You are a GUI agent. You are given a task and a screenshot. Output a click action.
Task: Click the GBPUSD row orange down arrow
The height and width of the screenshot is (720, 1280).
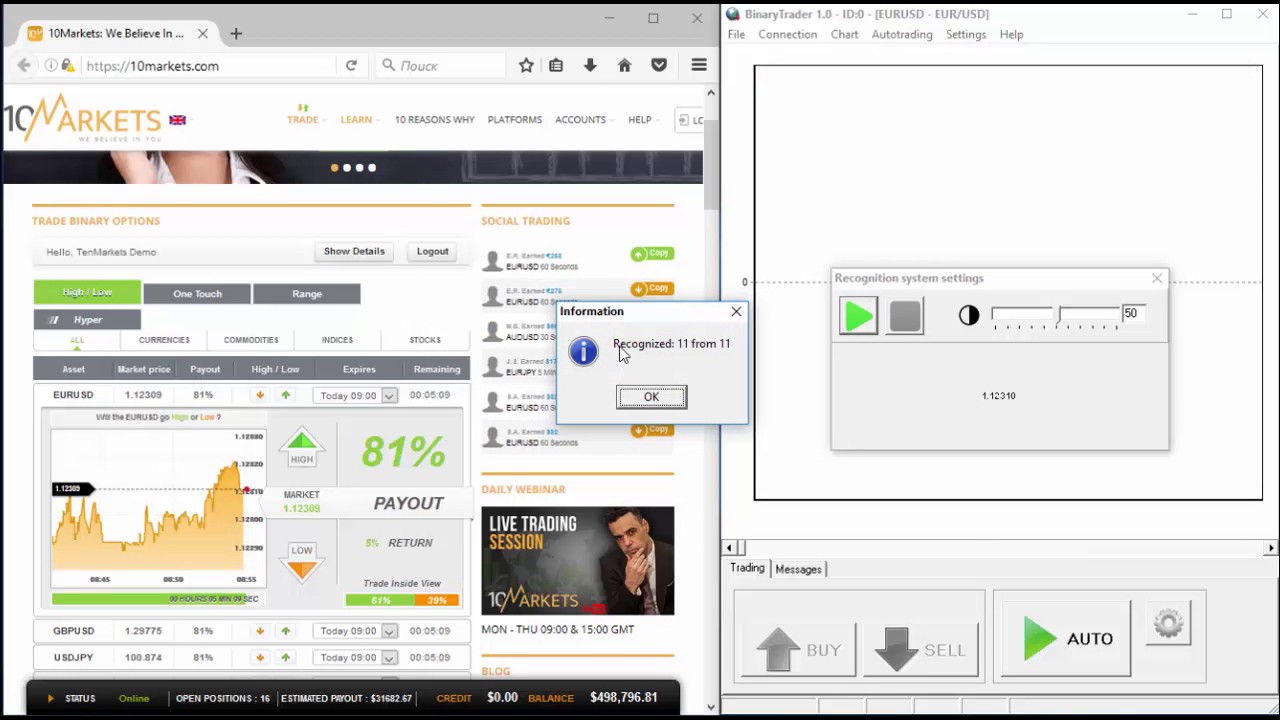coord(260,631)
